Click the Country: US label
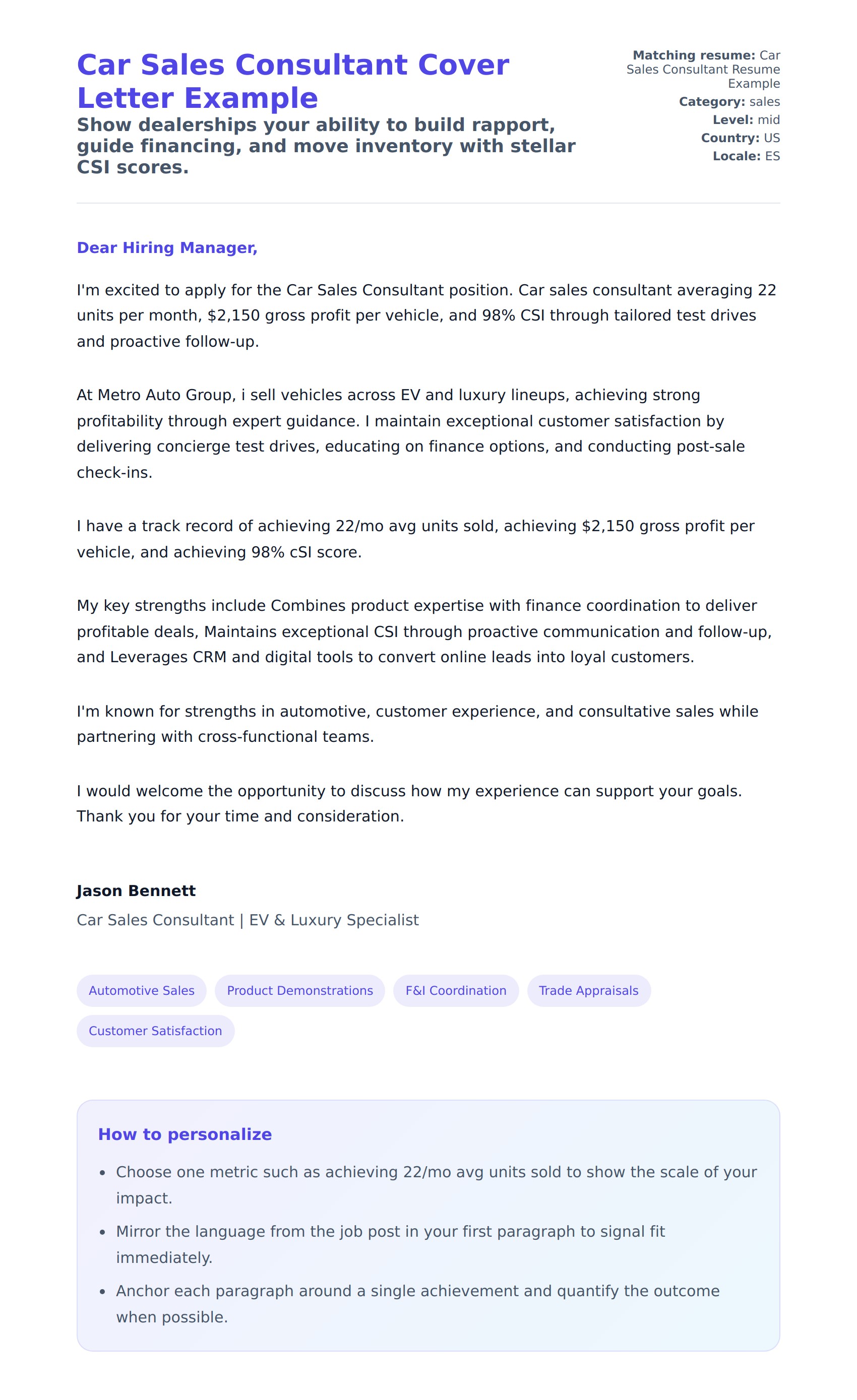The height and width of the screenshot is (1400, 857). point(740,138)
